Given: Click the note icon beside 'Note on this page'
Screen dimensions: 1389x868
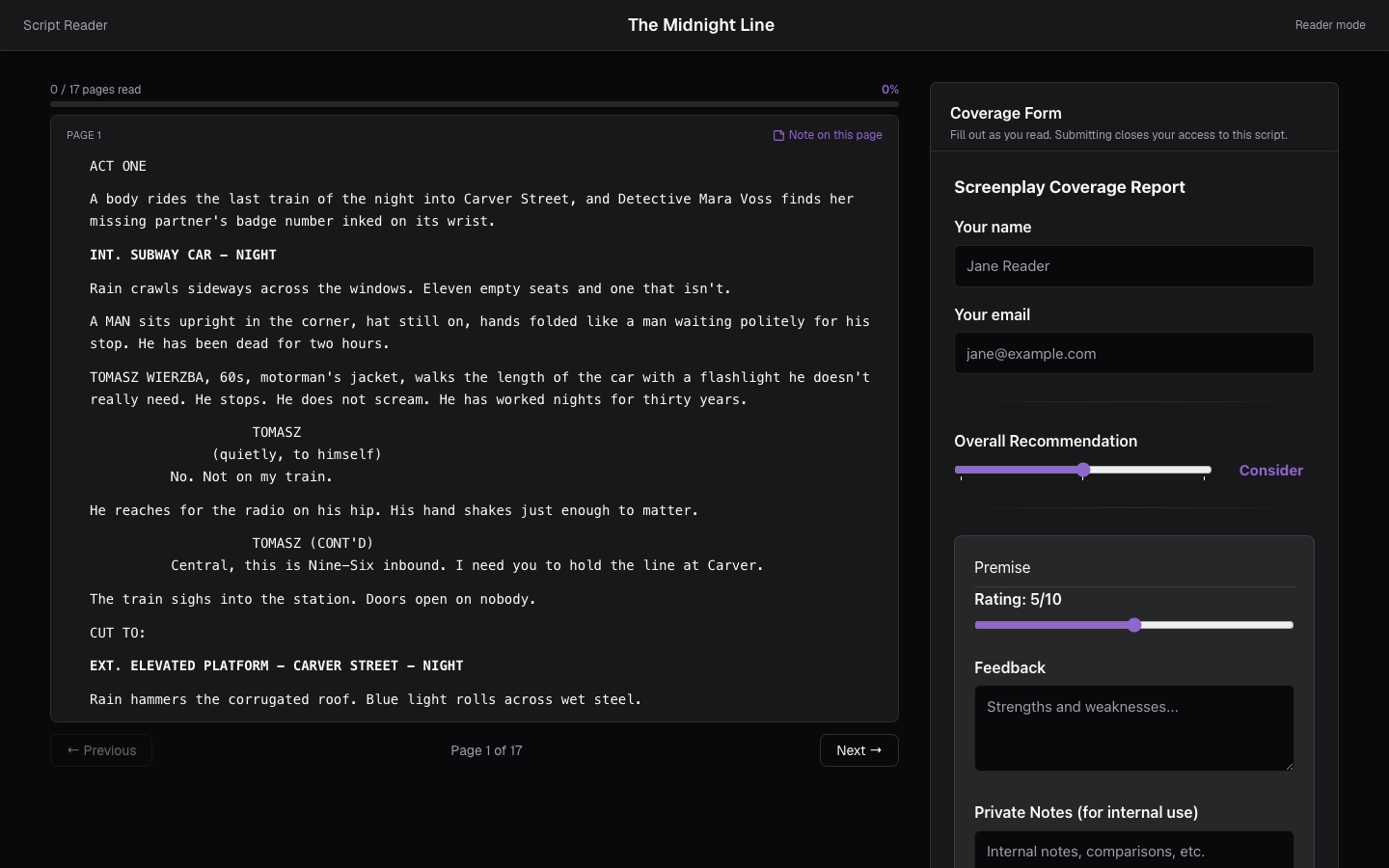Looking at the screenshot, I should tap(778, 135).
